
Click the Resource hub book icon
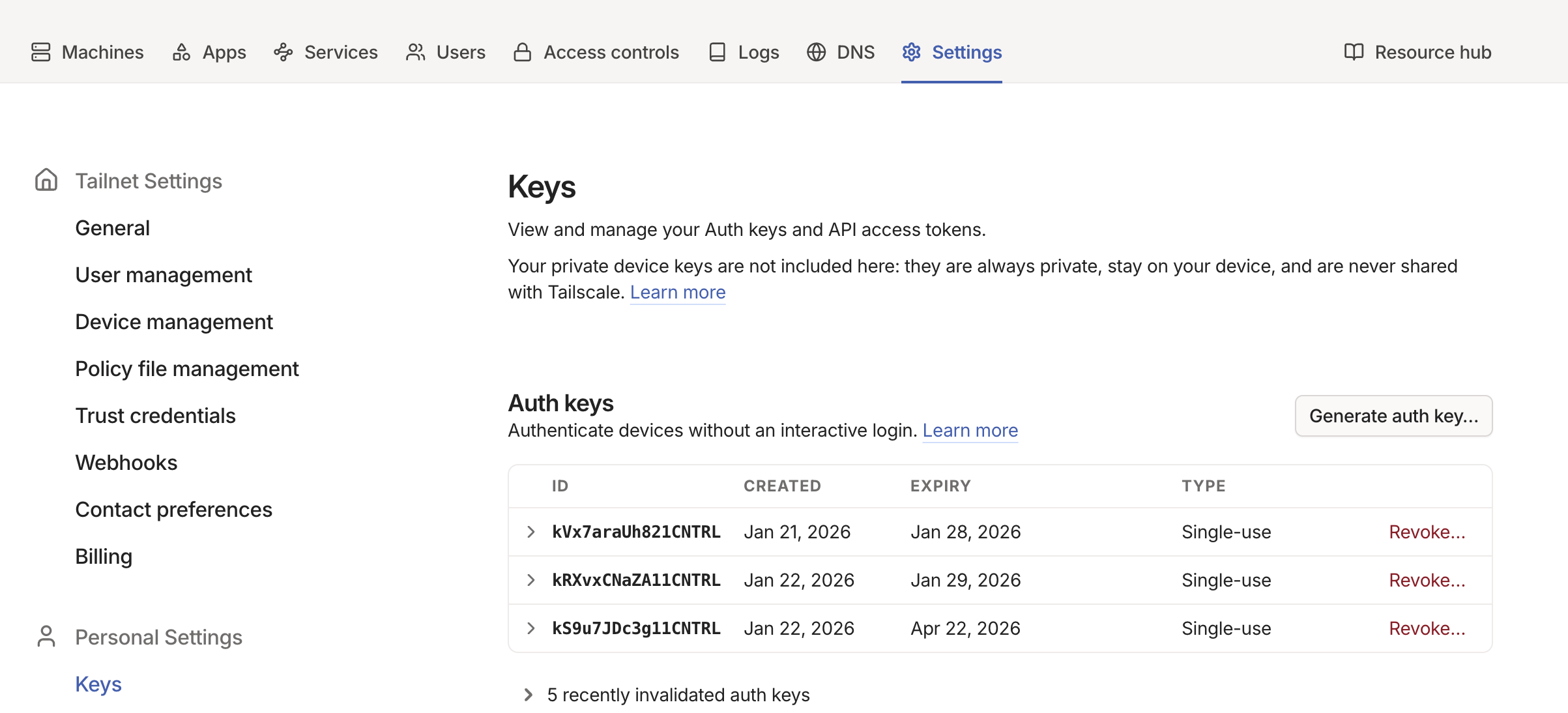click(x=1354, y=52)
